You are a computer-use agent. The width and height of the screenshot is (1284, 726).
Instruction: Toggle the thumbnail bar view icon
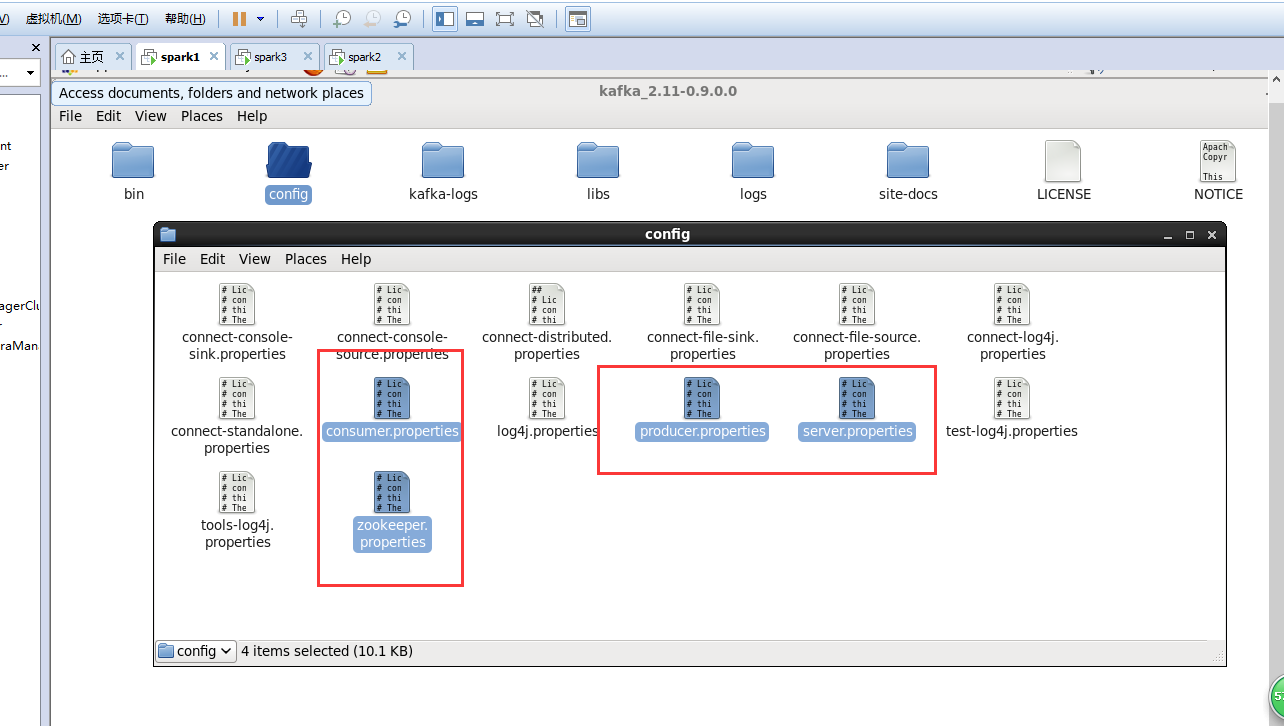coord(475,18)
